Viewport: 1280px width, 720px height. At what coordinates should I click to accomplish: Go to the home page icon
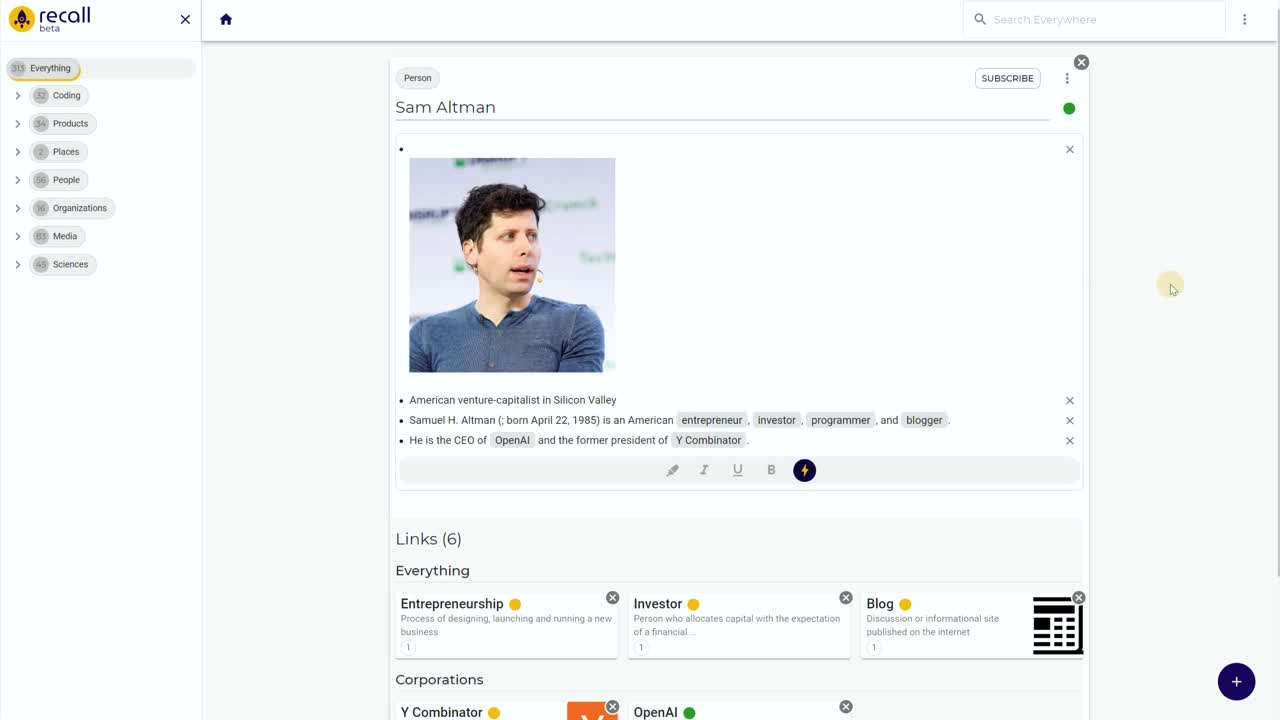pyautogui.click(x=226, y=19)
